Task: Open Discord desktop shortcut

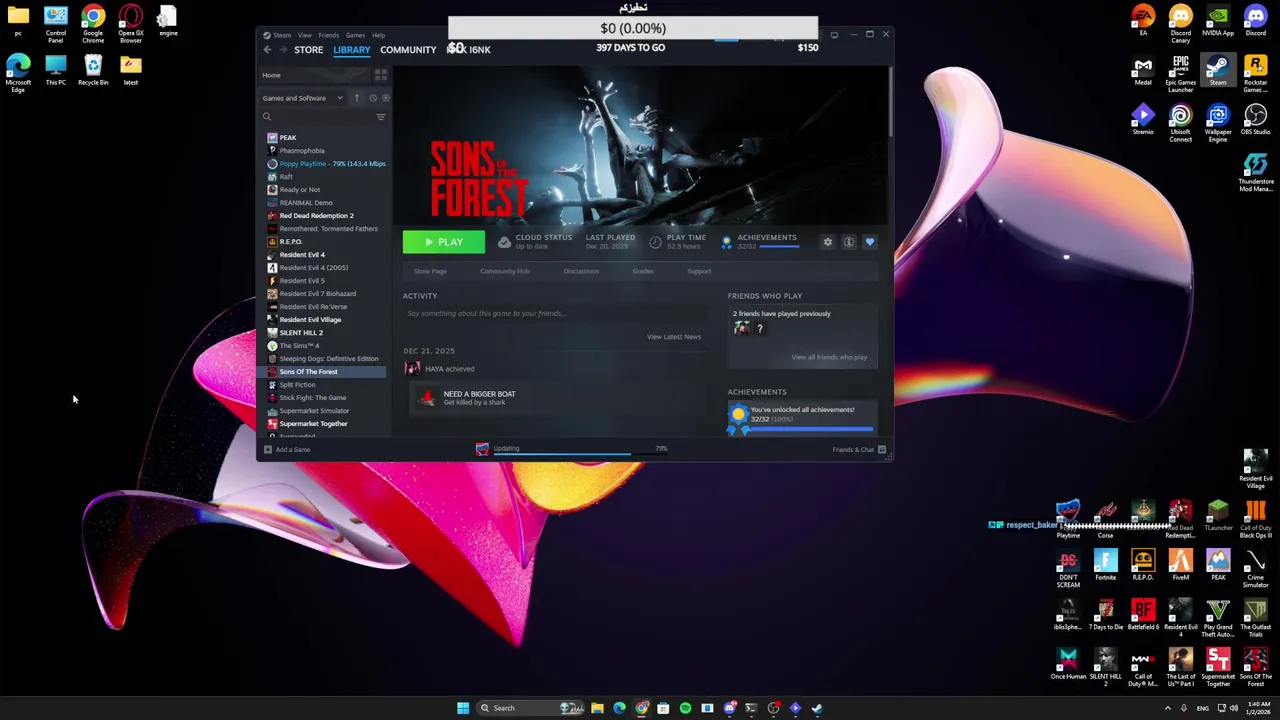Action: point(1255,21)
